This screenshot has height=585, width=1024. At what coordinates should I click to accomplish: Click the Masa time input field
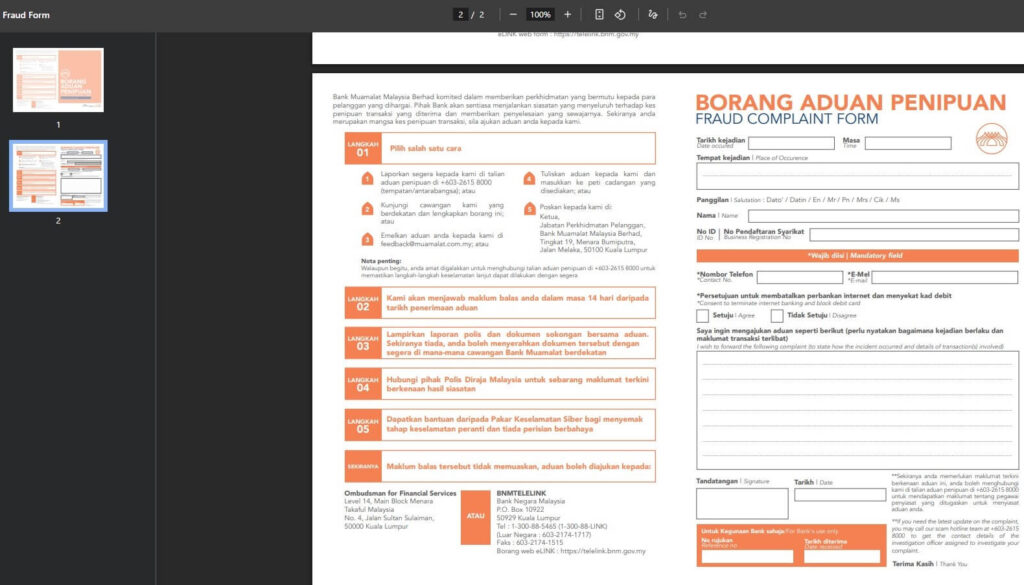click(908, 143)
